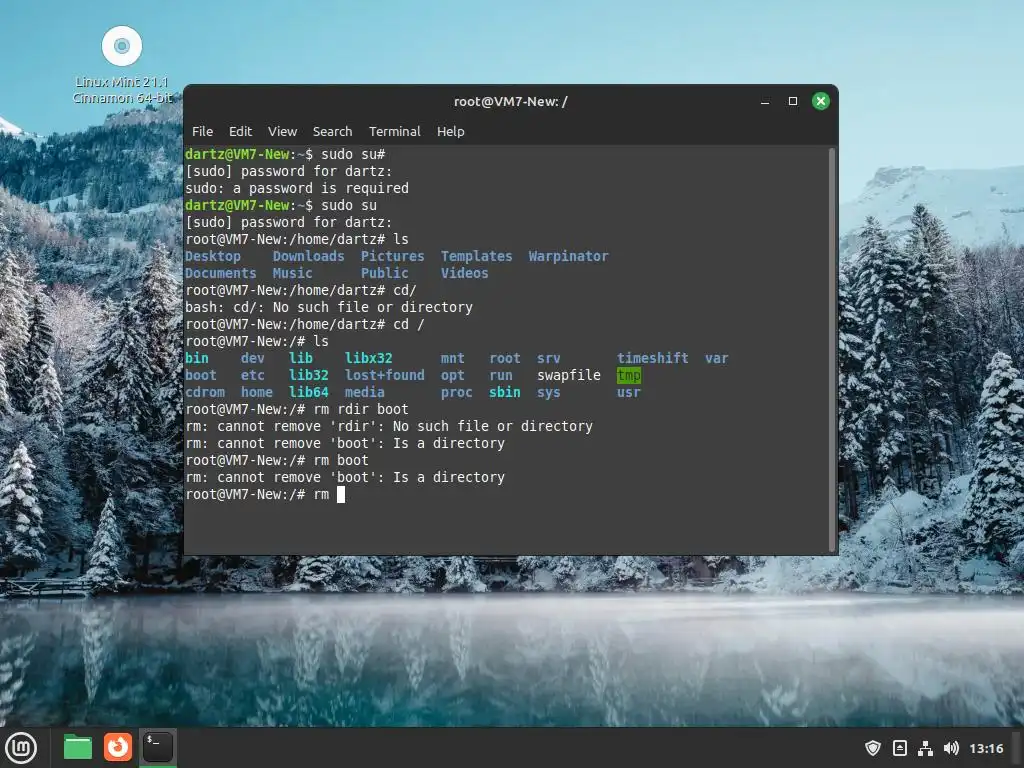Open Firefox from the taskbar
This screenshot has height=768, width=1024.
[x=118, y=747]
